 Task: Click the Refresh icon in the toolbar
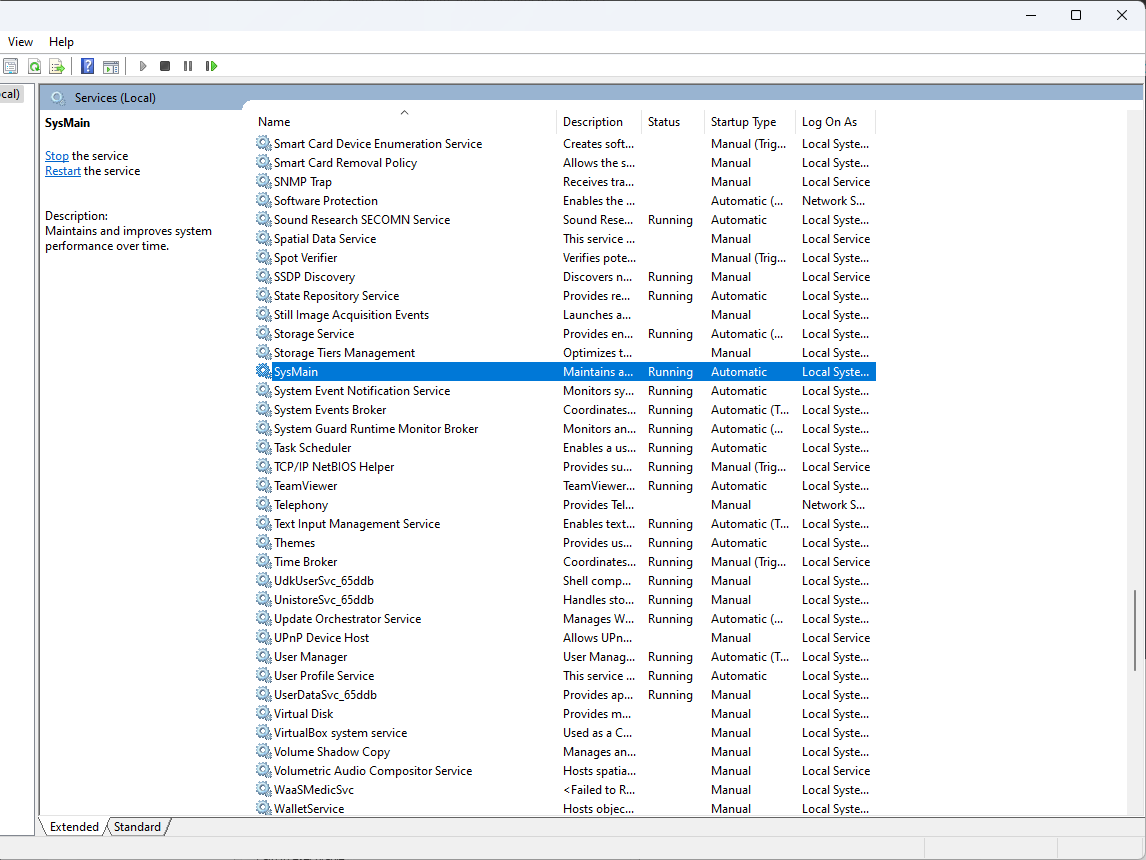34,66
